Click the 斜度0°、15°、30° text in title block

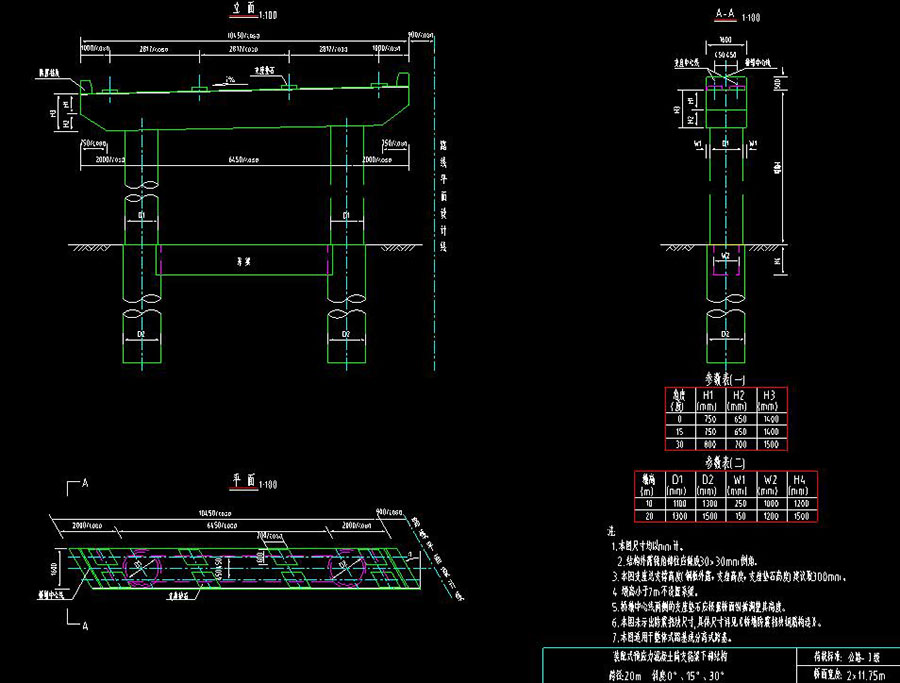688,676
